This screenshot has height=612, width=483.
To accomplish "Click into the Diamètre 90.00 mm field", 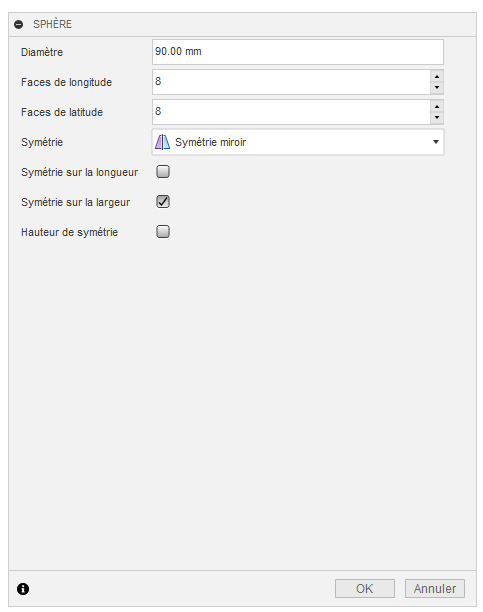I will [298, 52].
